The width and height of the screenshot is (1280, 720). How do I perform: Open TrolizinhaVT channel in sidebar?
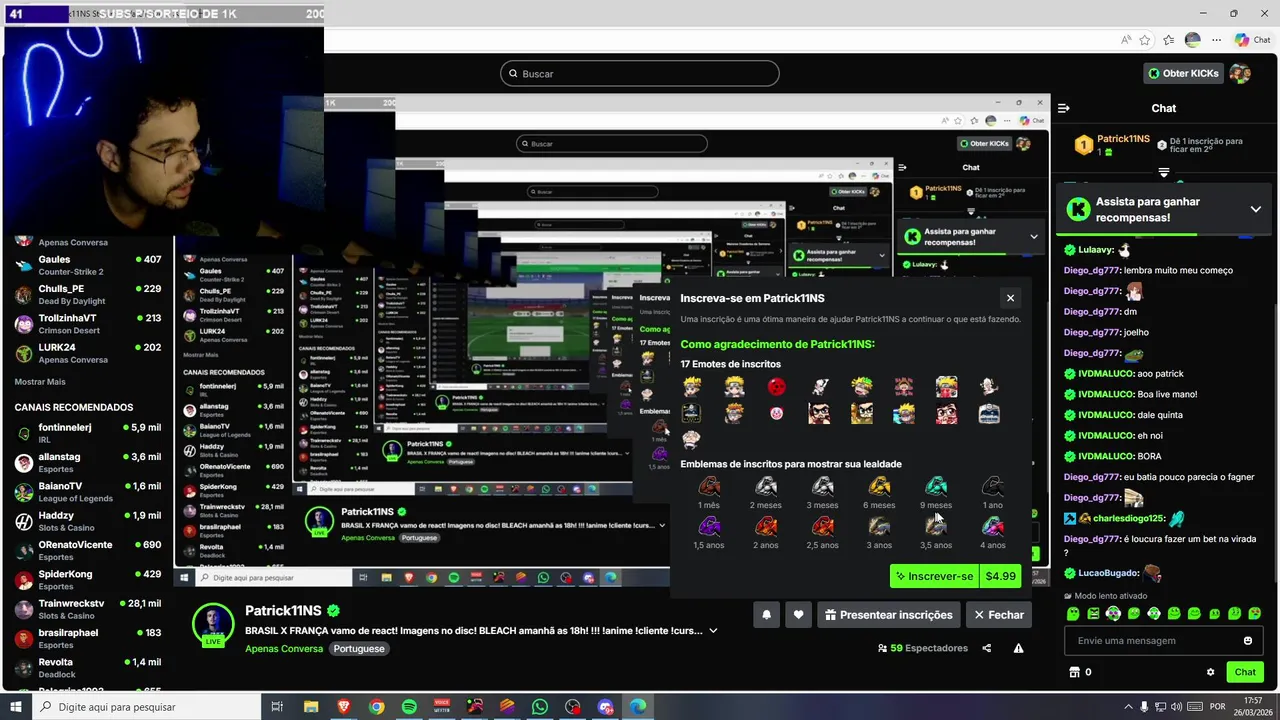click(88, 324)
